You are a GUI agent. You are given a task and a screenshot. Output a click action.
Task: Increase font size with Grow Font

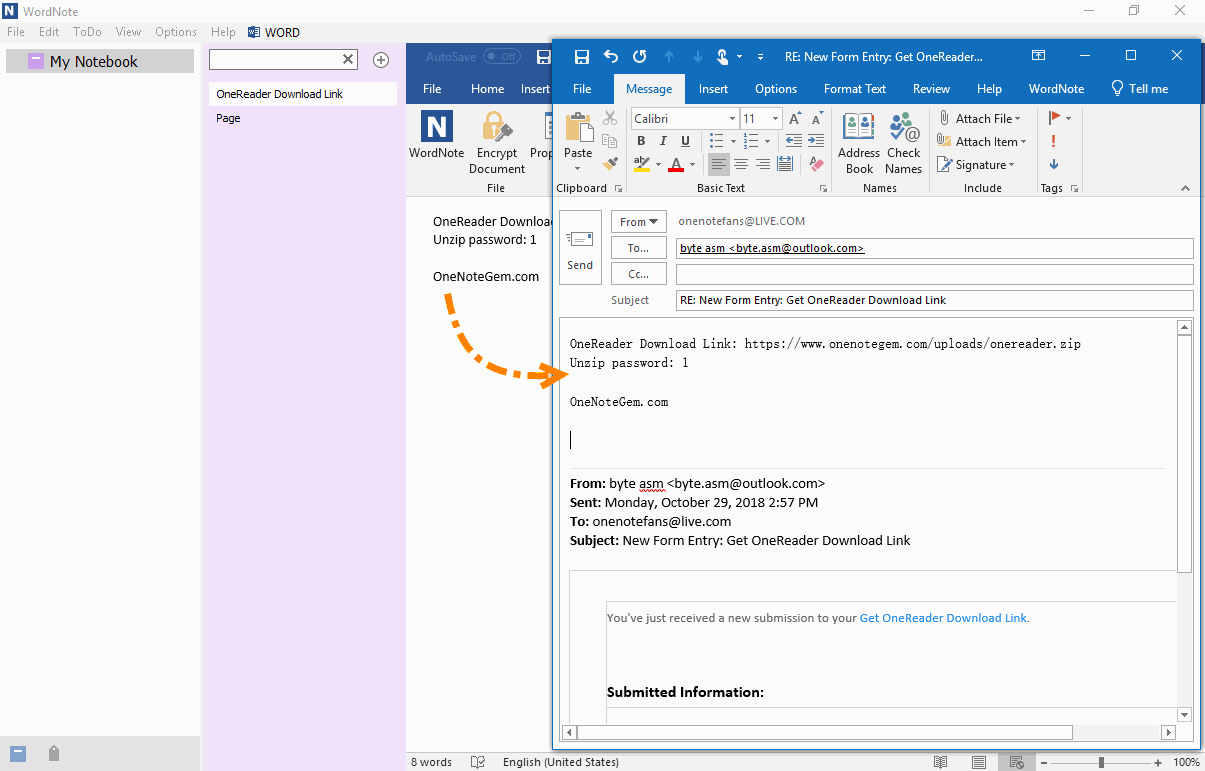(794, 118)
